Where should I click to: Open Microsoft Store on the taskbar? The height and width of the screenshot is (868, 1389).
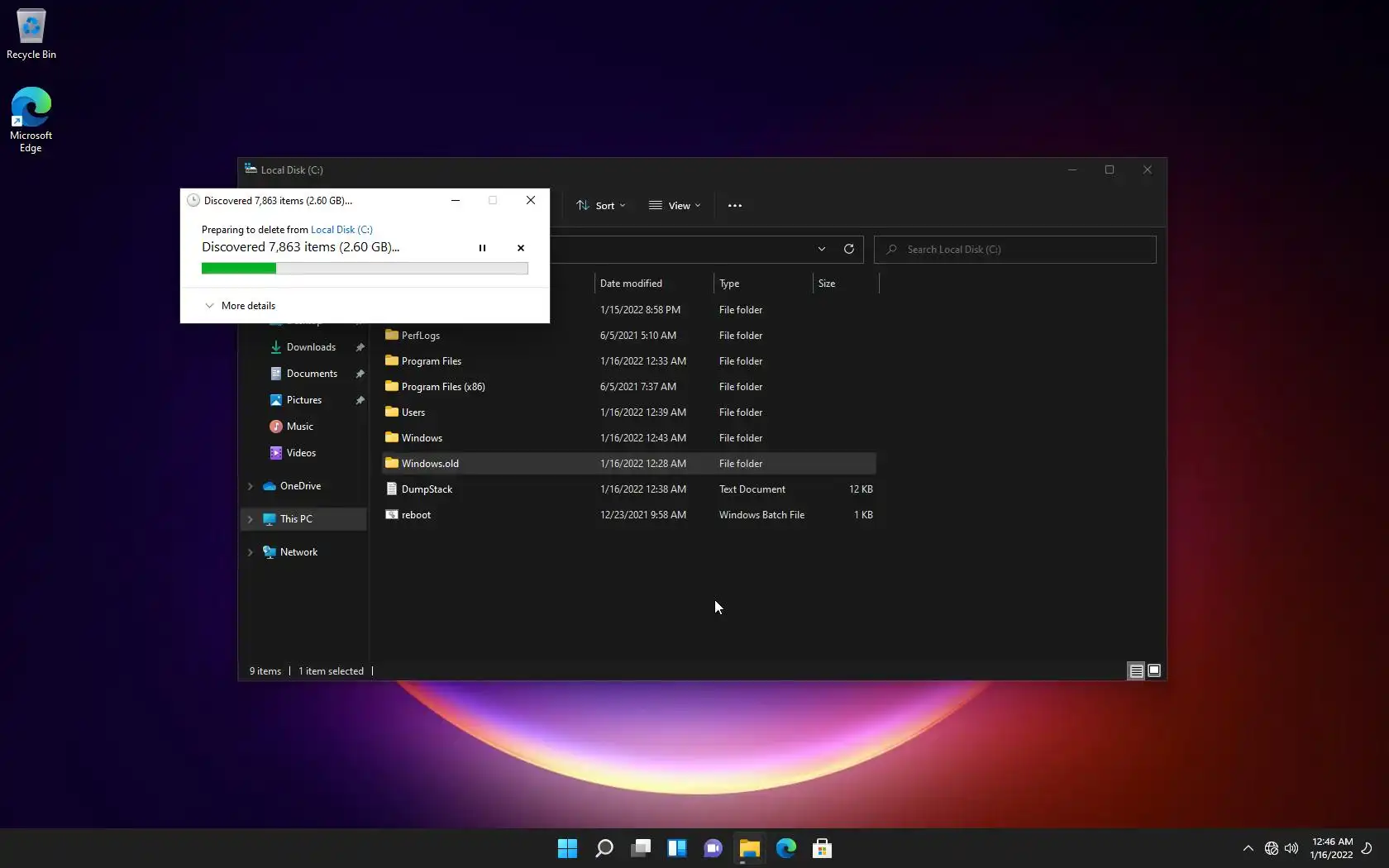tap(822, 848)
